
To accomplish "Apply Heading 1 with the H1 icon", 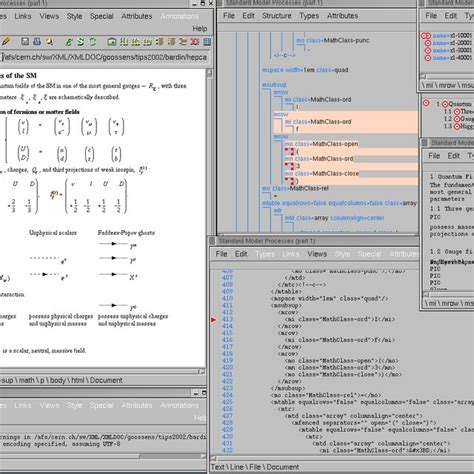I will click(124, 42).
